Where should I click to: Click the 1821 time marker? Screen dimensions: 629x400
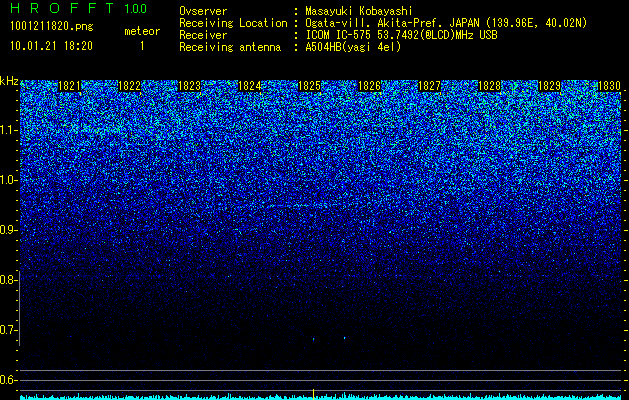69,86
